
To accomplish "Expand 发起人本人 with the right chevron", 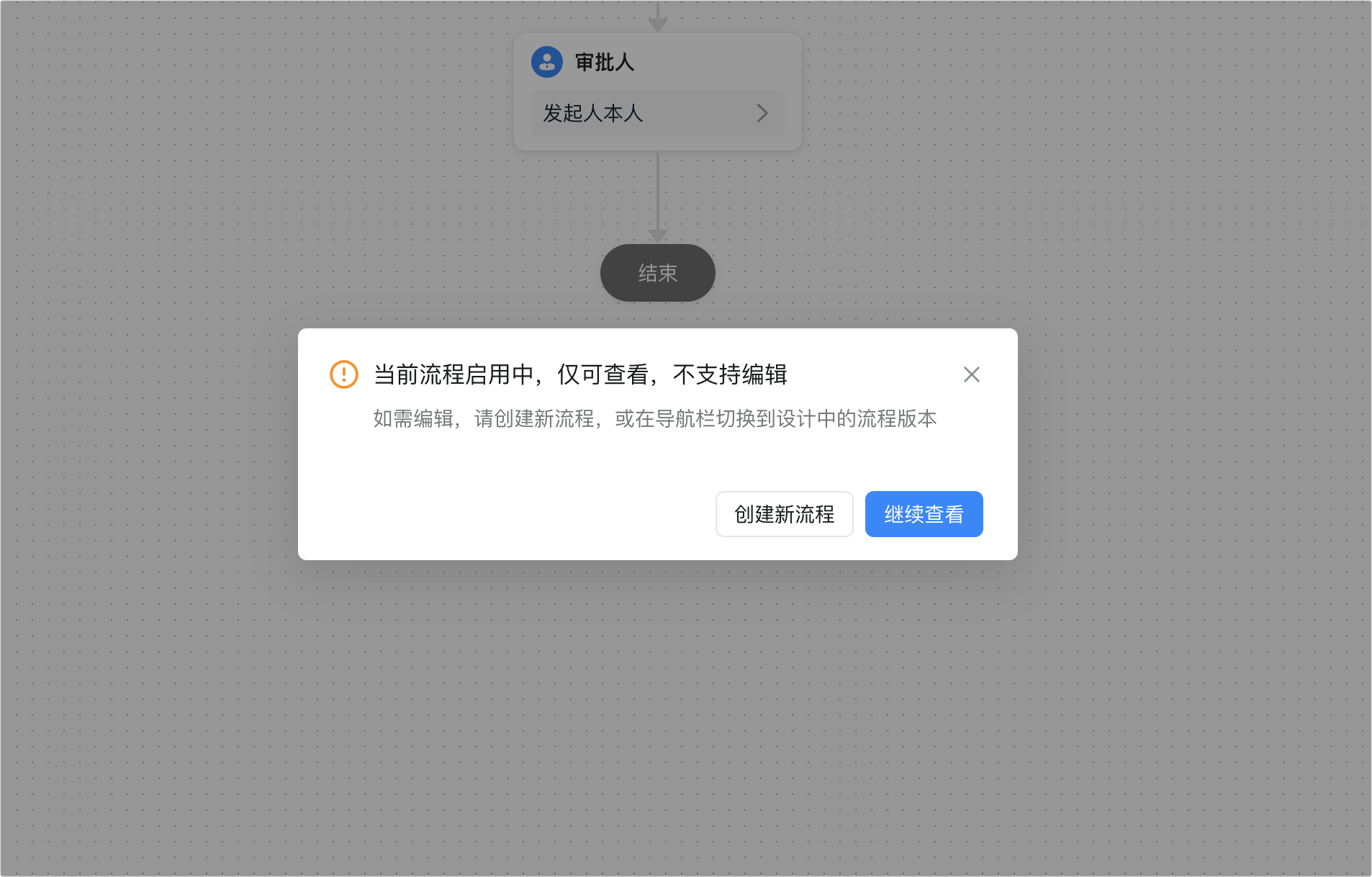I will 762,113.
